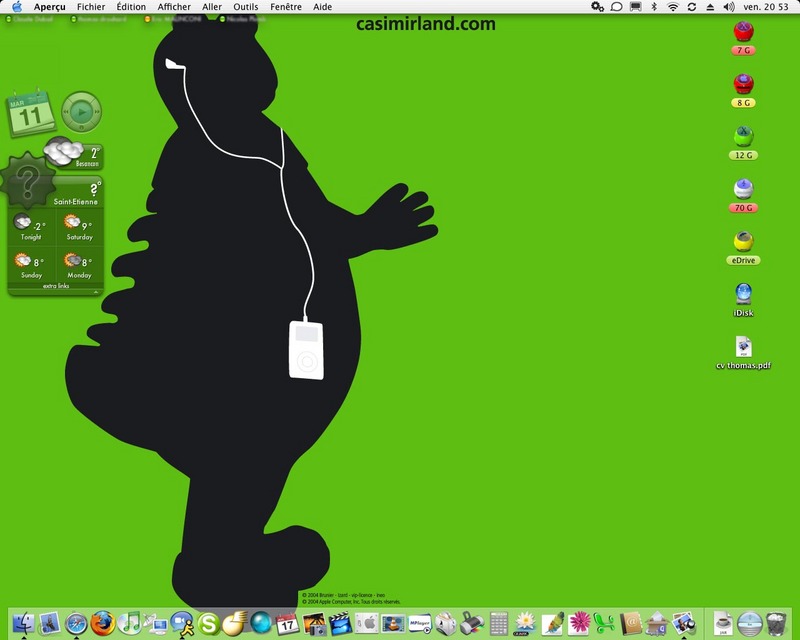Open the 8 G drive icon
Screen dimensions: 800x640
tap(743, 84)
